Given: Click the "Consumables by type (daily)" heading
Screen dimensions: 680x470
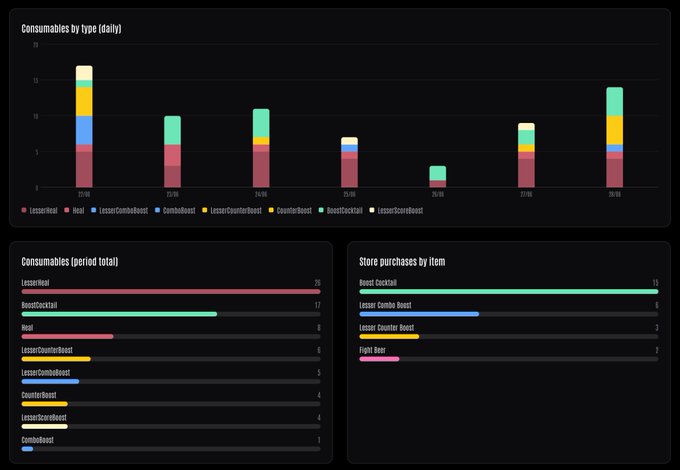Looking at the screenshot, I should (x=71, y=29).
